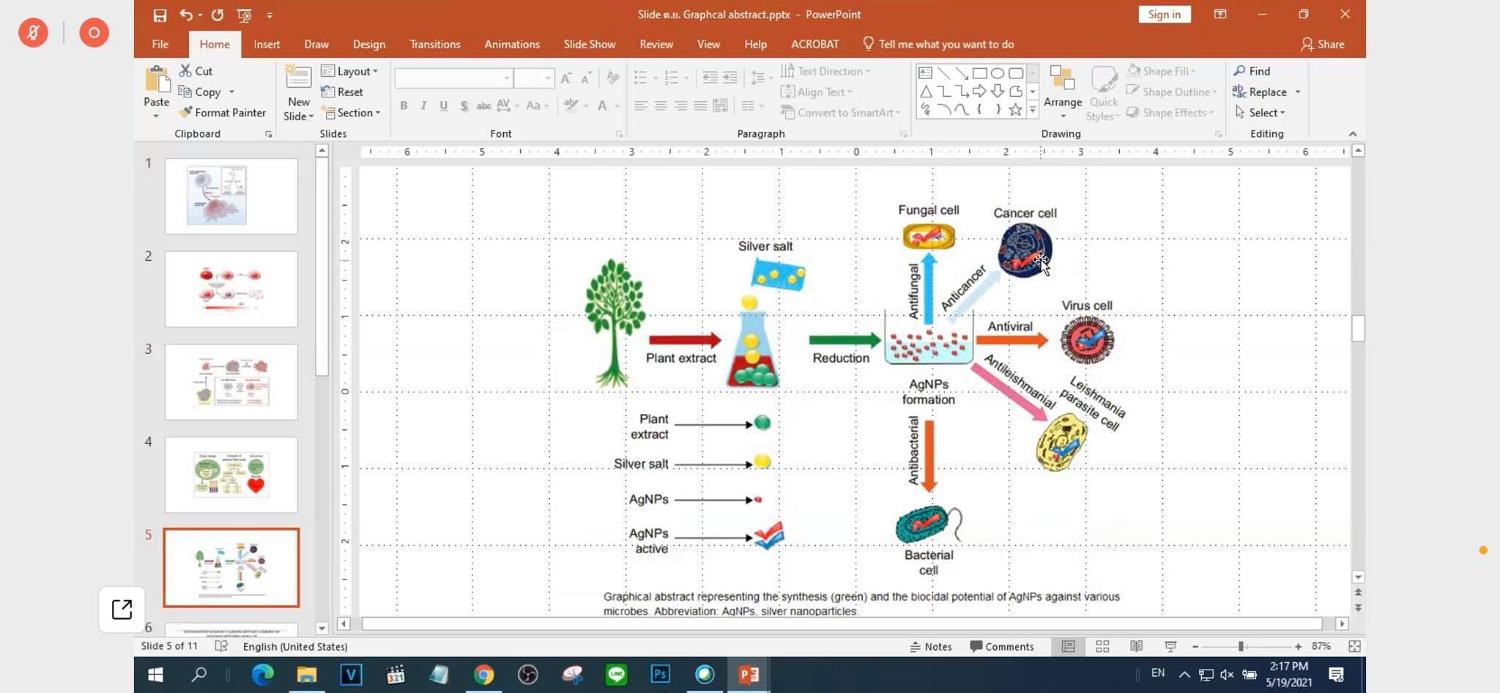Image resolution: width=1500 pixels, height=693 pixels.
Task: Start the Slide Show from status bar
Action: [1170, 647]
